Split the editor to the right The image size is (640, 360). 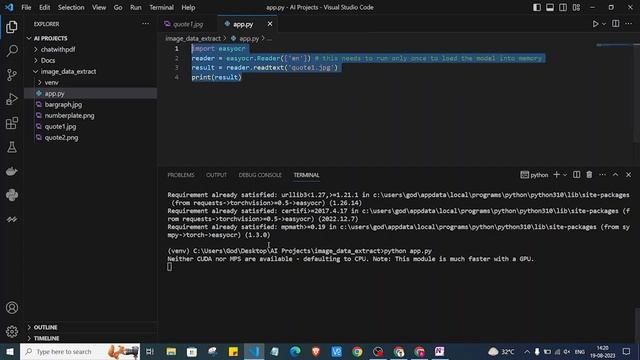tap(616, 24)
